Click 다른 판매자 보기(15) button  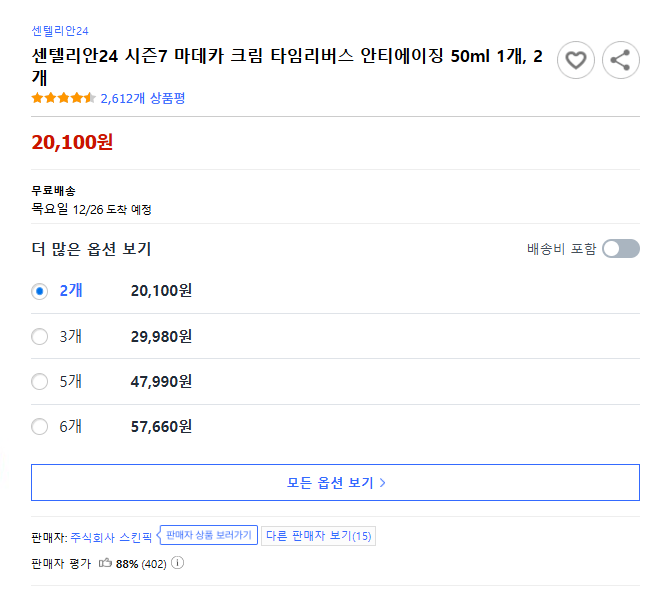click(x=318, y=536)
